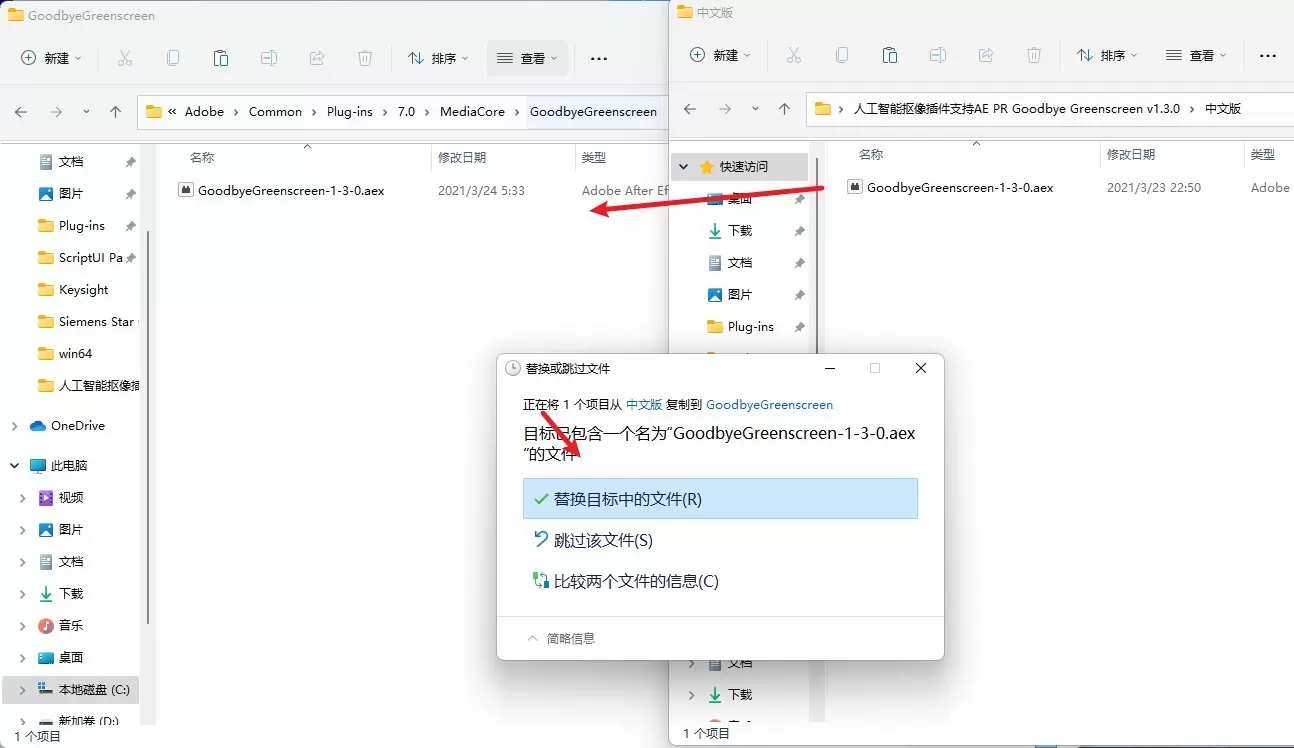Sort by 类型 column in left window
The width and height of the screenshot is (1294, 748).
(594, 158)
